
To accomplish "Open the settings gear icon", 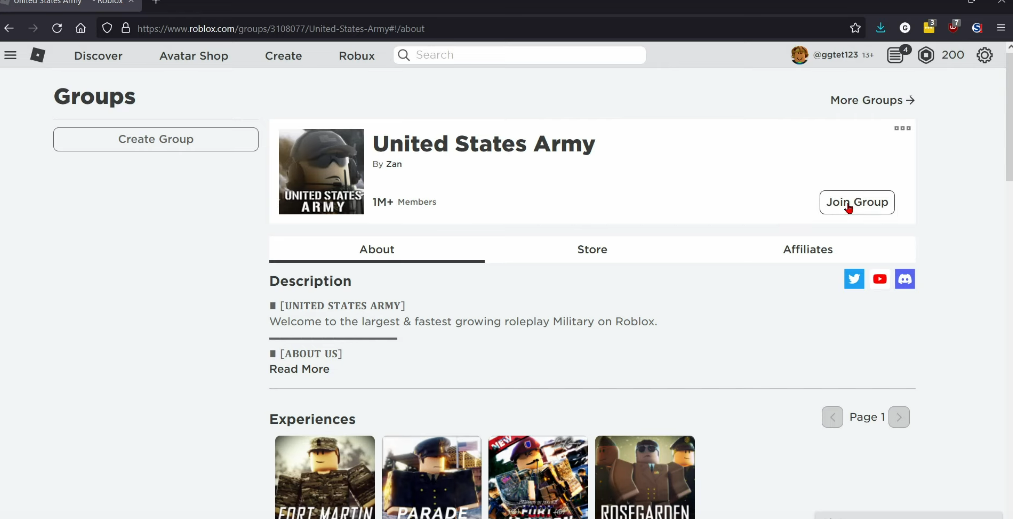I will [x=985, y=55].
